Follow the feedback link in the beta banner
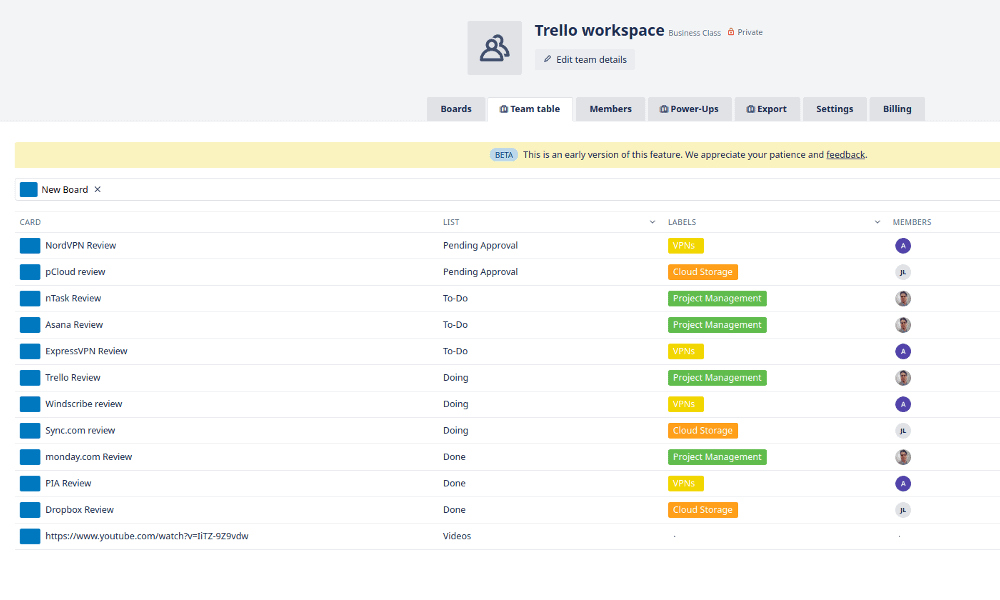Screen dimensions: 1000x600 point(846,155)
